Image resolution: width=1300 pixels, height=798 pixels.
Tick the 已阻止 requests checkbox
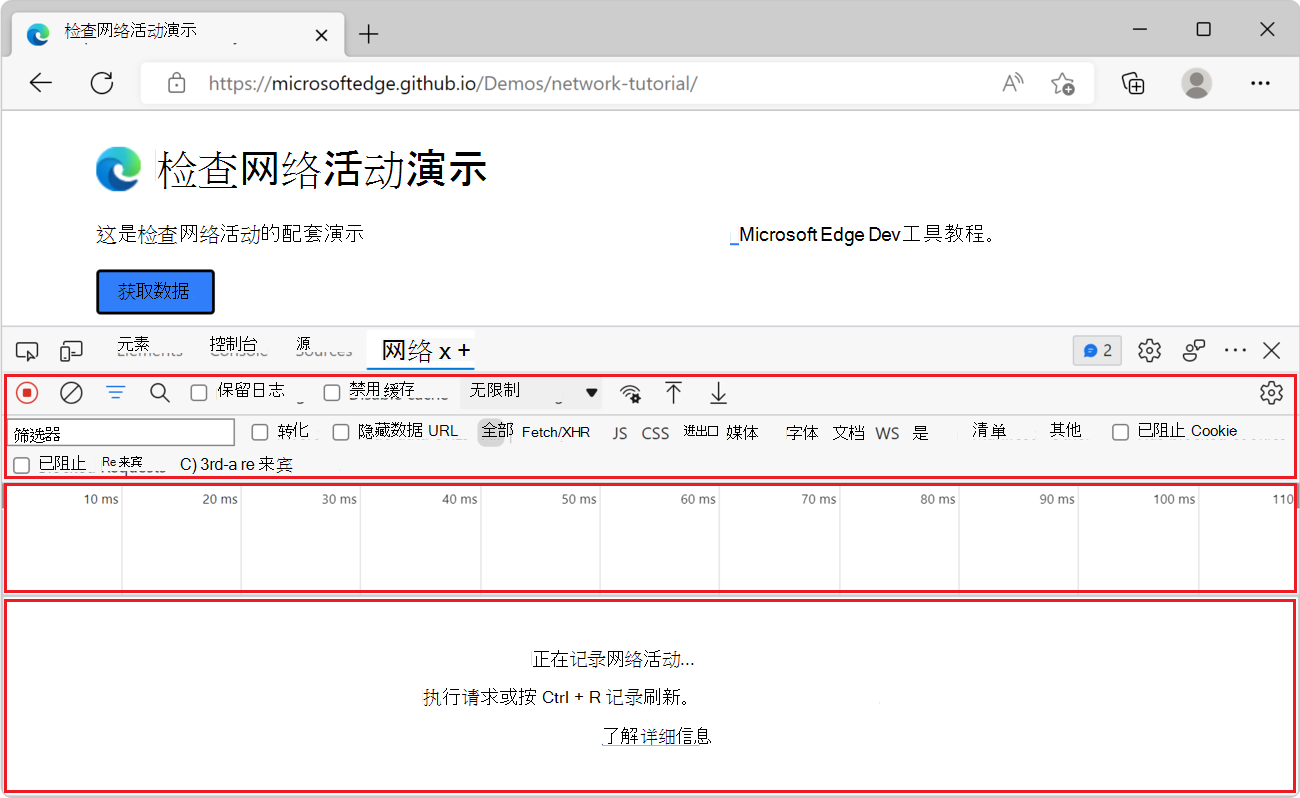pos(22,465)
